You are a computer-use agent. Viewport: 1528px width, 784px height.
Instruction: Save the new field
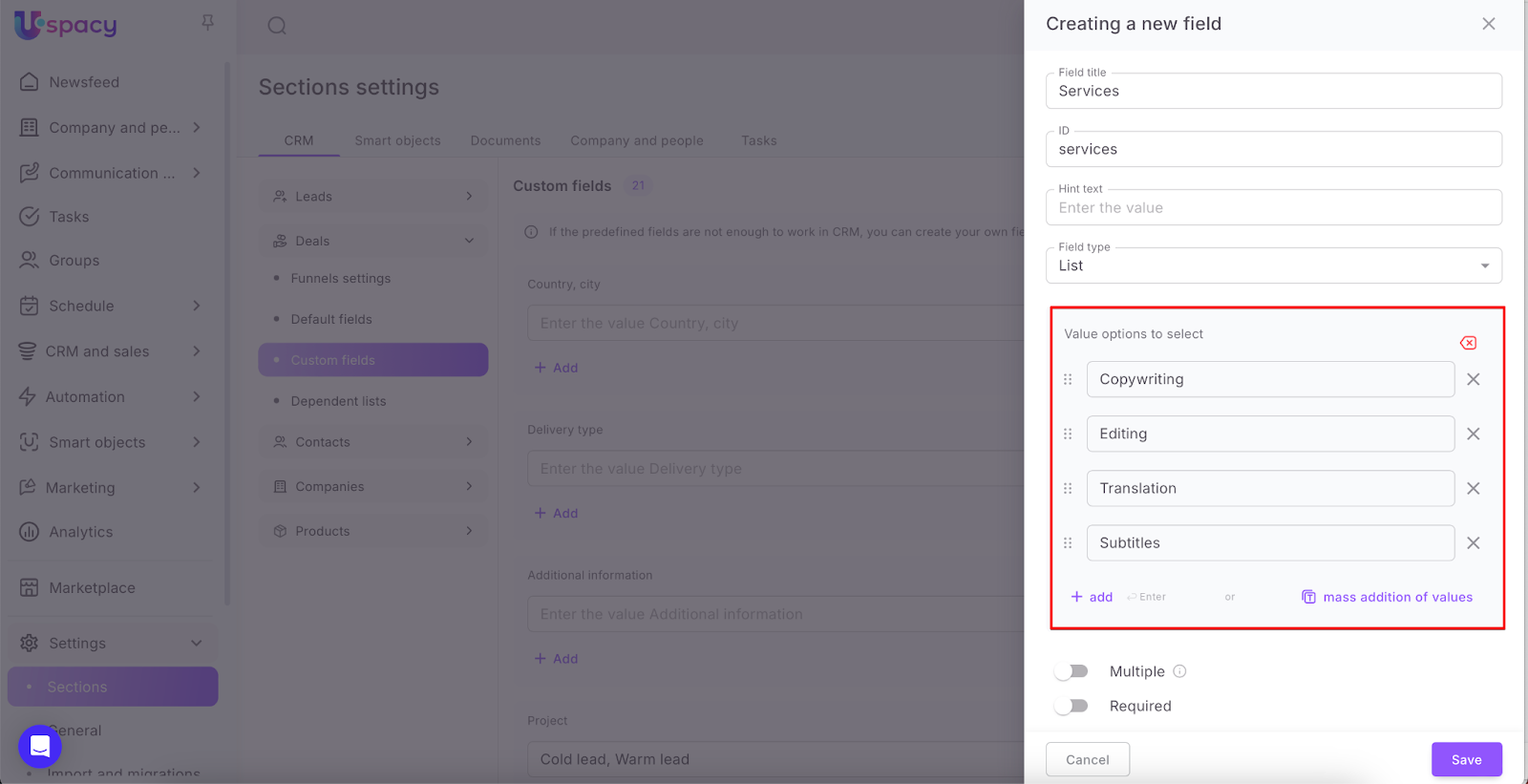(x=1466, y=759)
